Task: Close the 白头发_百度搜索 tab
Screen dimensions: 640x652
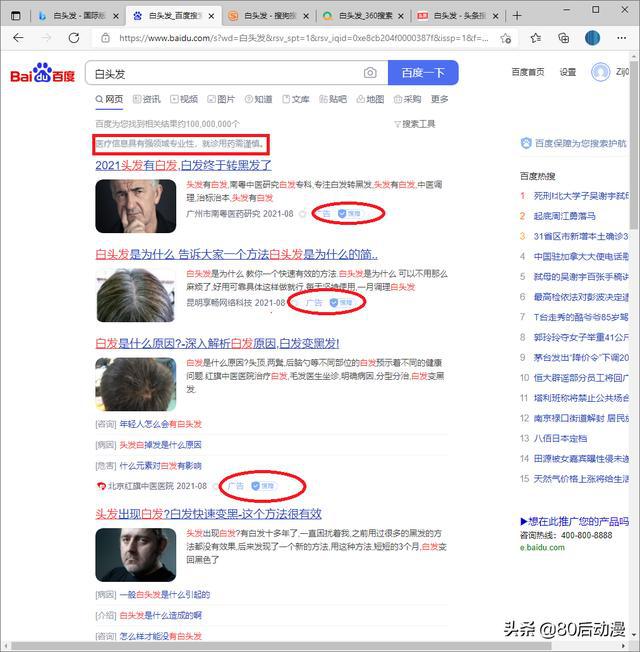Action: 211,16
